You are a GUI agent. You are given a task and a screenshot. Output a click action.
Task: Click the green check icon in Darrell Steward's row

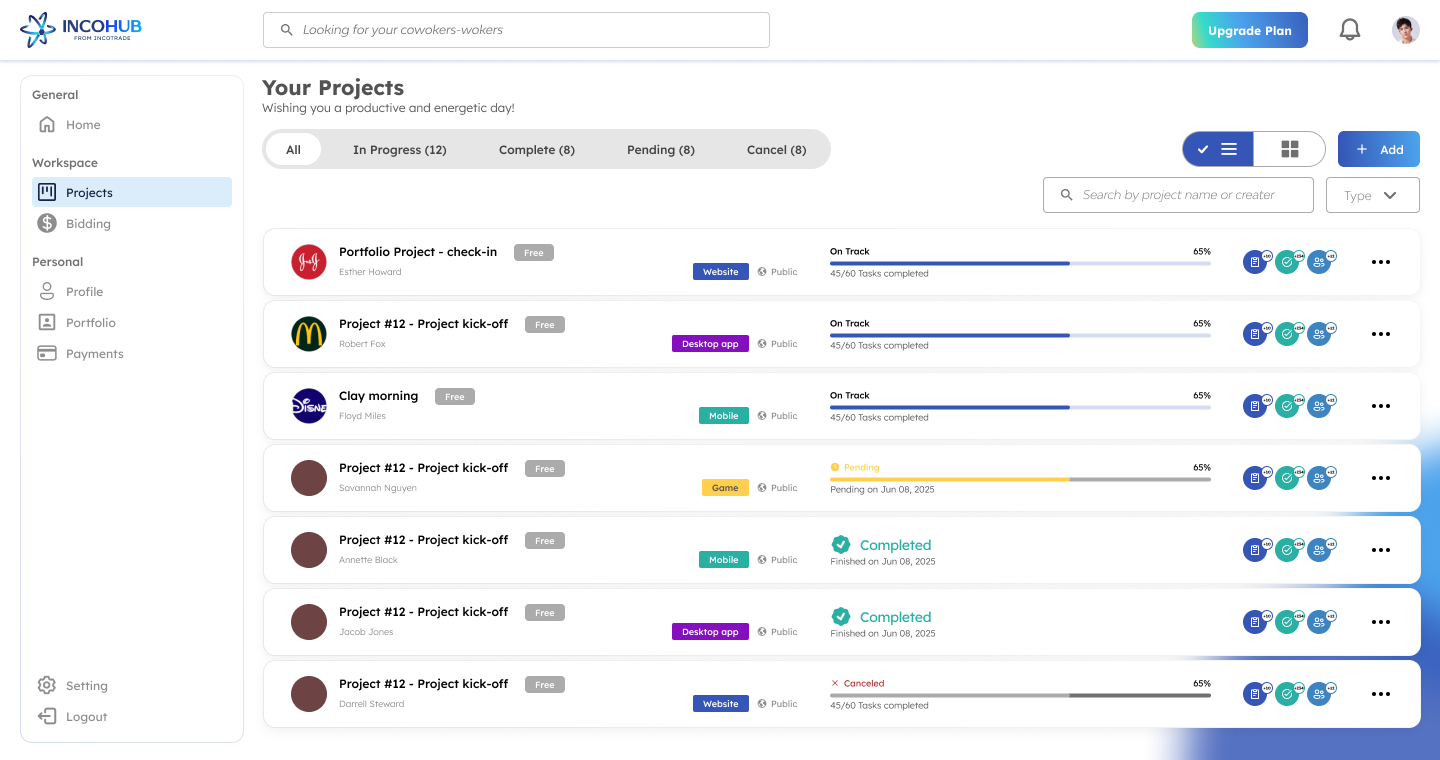(x=1287, y=694)
